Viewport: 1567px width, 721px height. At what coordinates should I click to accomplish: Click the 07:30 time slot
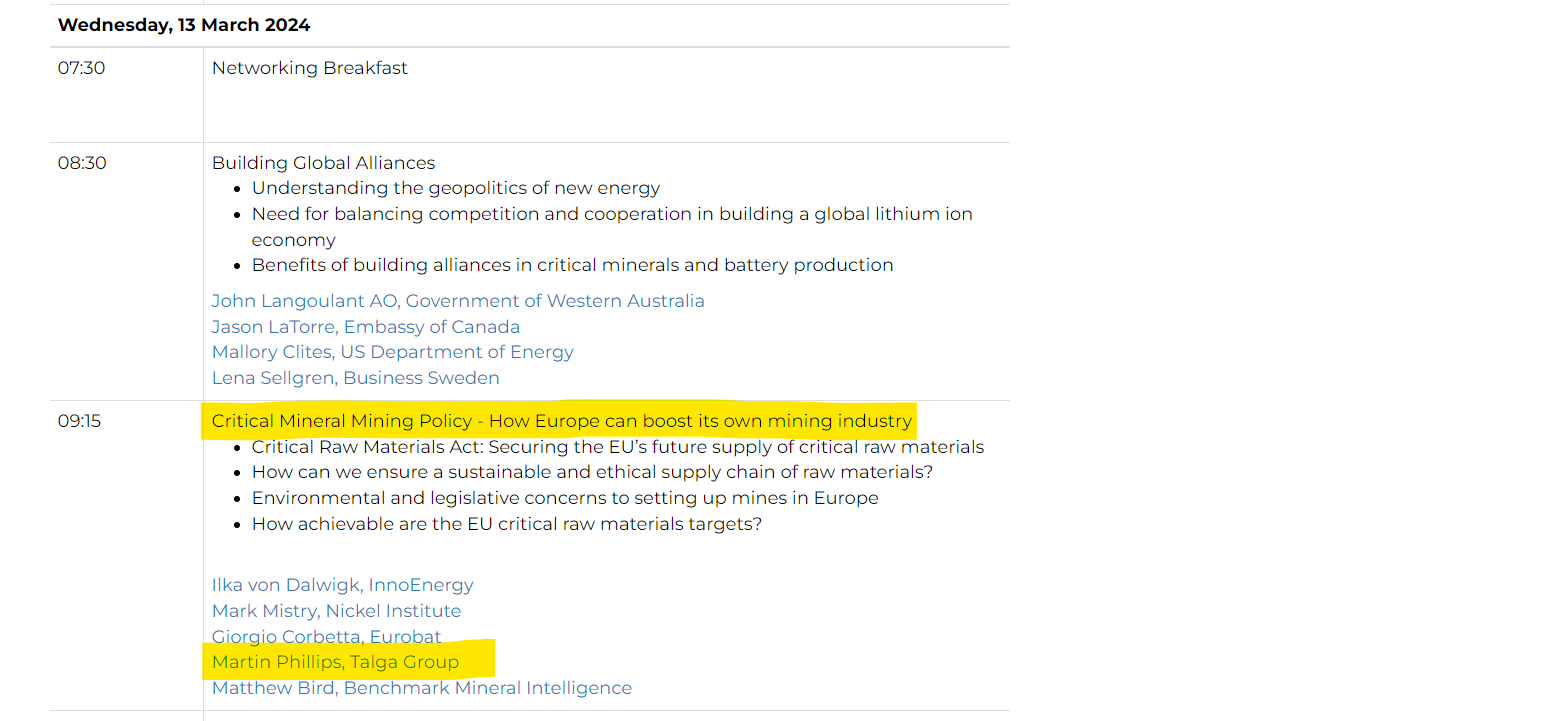pyautogui.click(x=81, y=68)
